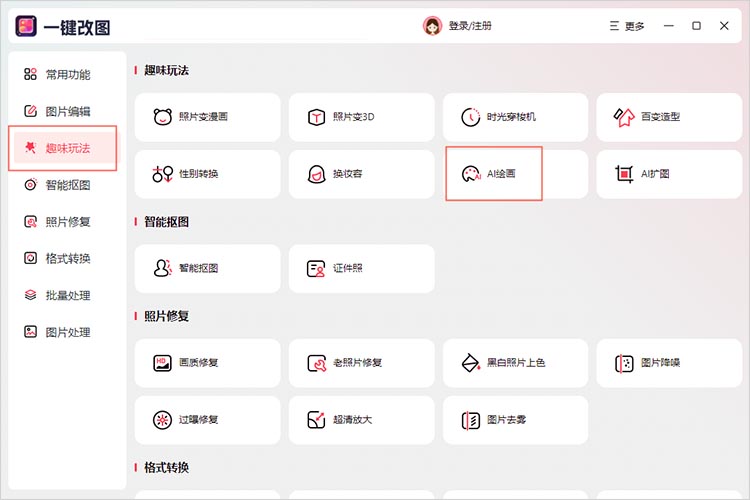
Task: Click the 图片降噪 feature label
Action: (x=660, y=363)
